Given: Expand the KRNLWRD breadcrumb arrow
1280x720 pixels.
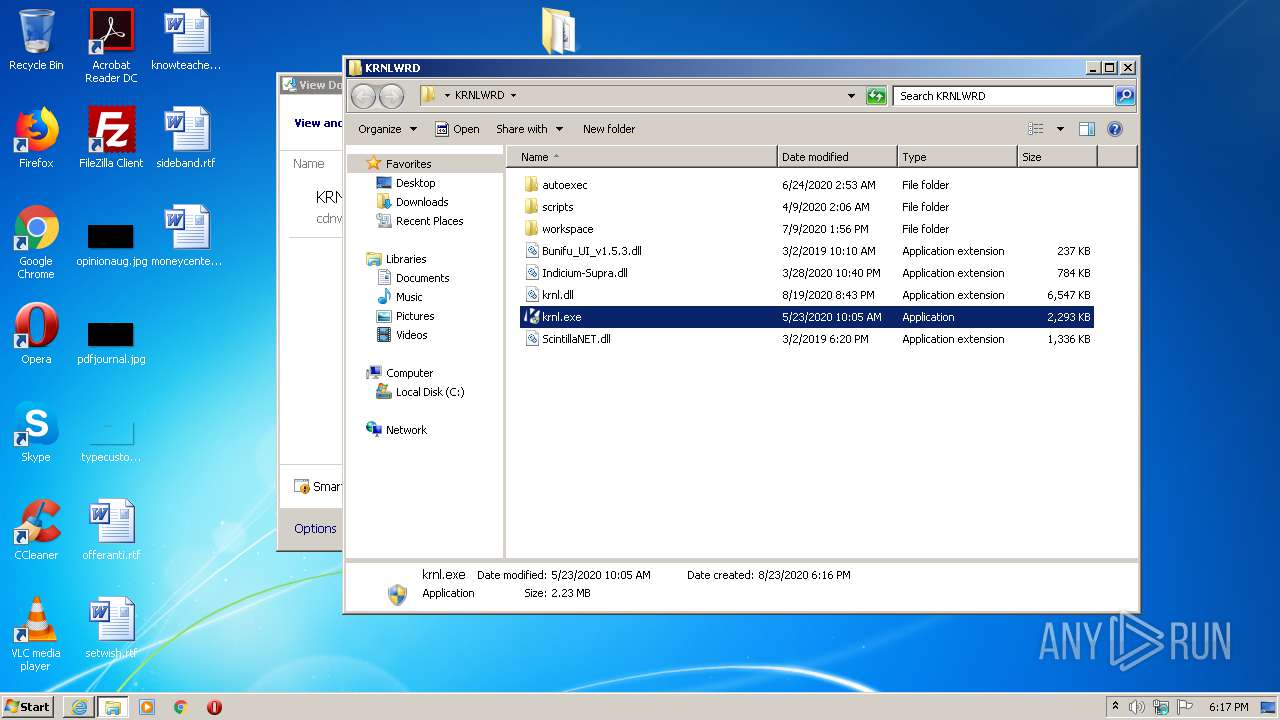Looking at the screenshot, I should (x=513, y=96).
